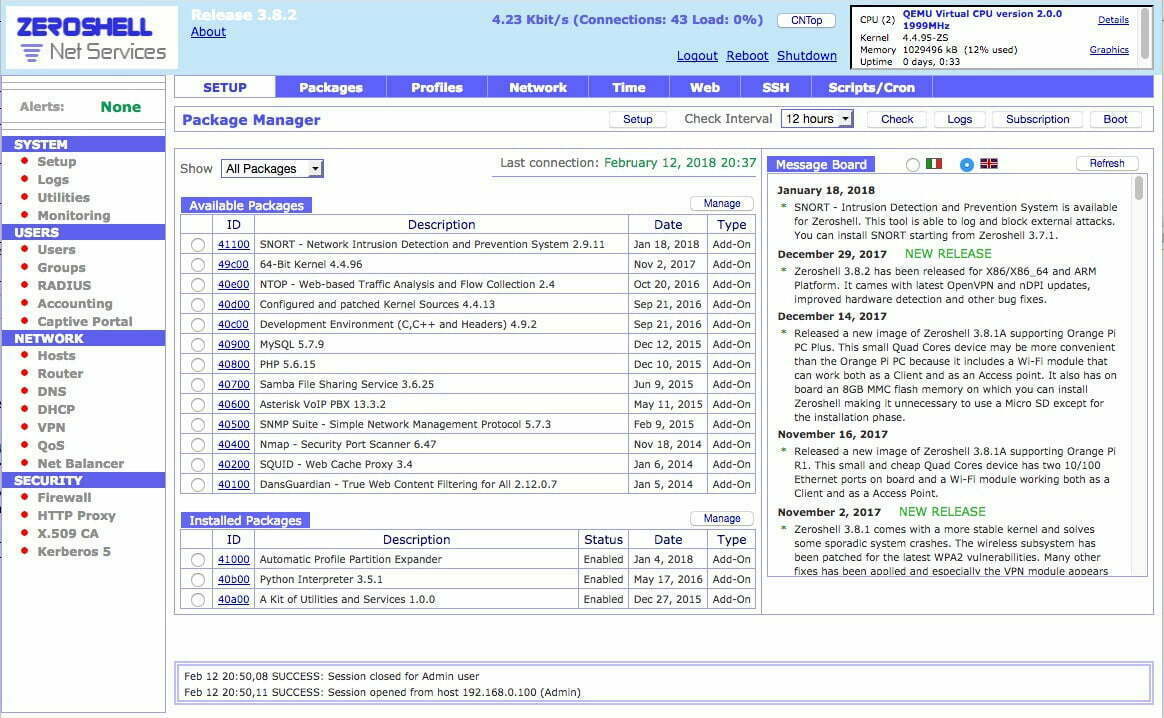Click the Zeroshell Net Services logo
This screenshot has width=1164, height=718.
[91, 39]
